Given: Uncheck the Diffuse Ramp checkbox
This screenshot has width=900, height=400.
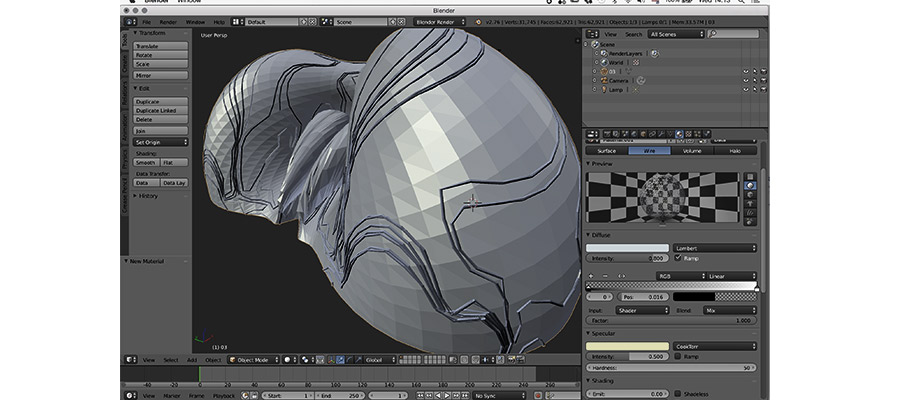Looking at the screenshot, I should coord(678,259).
